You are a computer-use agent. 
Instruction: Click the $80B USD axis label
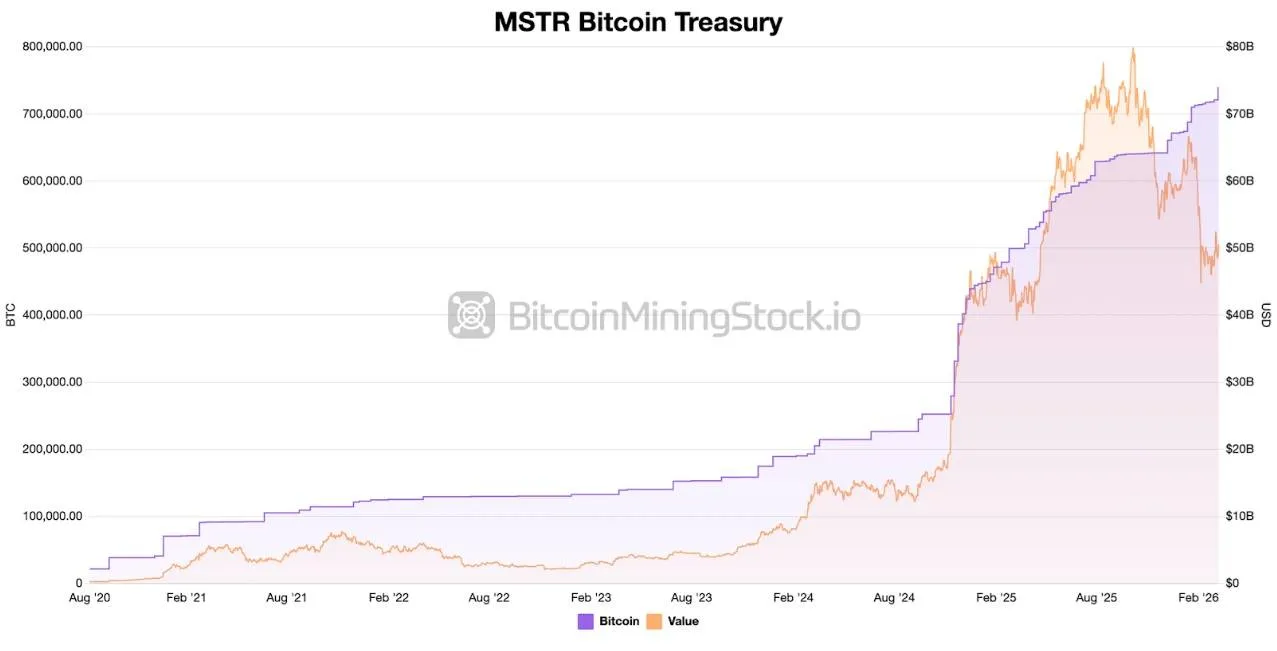[1240, 46]
